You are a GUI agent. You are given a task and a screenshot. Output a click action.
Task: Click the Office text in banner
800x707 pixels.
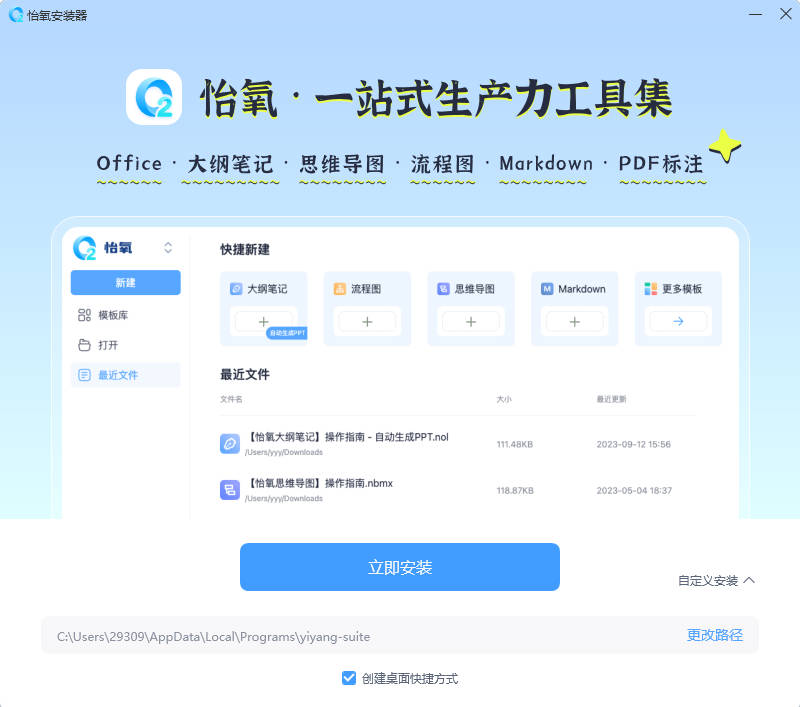point(129,164)
